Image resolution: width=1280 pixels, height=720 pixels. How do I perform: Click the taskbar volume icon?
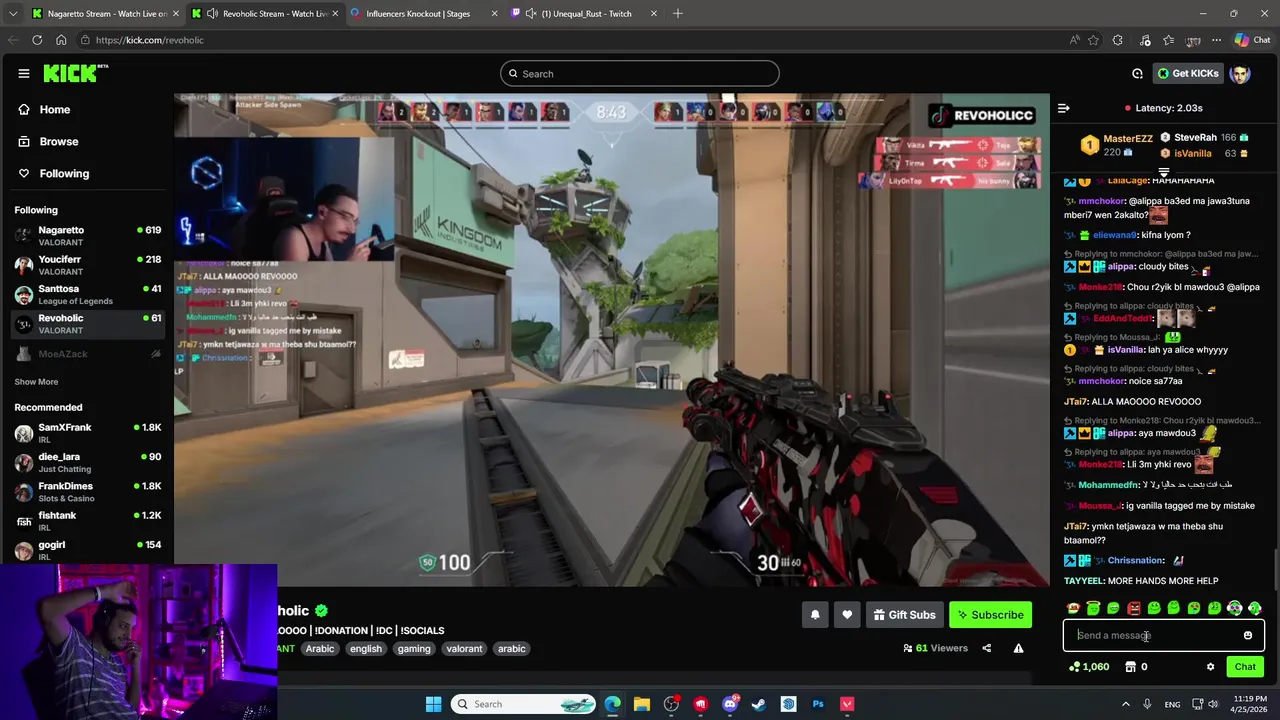point(1213,704)
